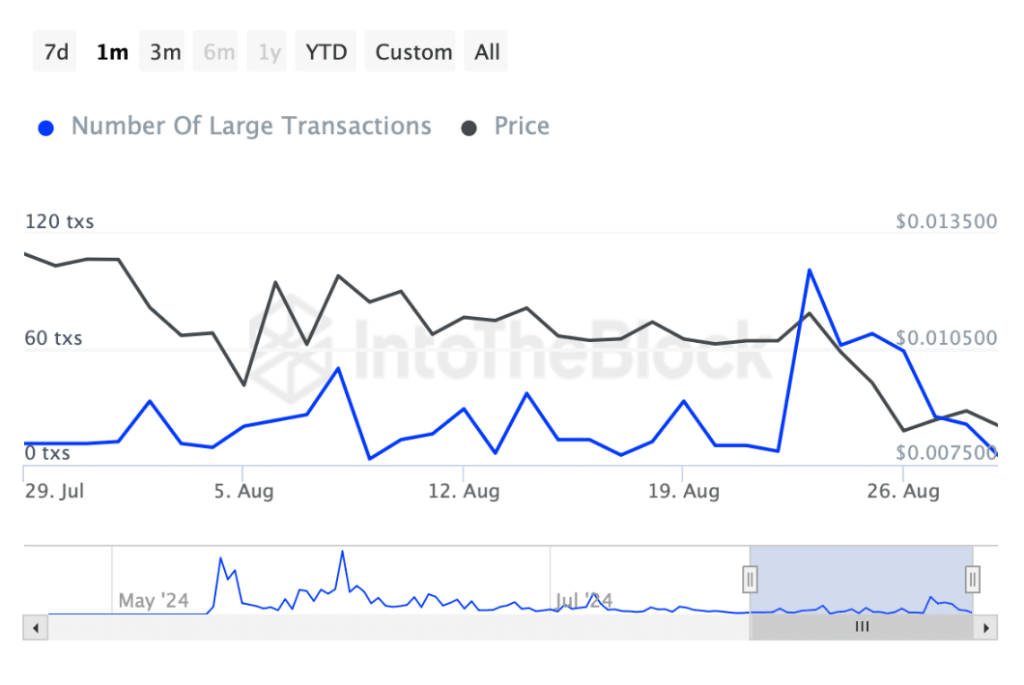Image resolution: width=1024 pixels, height=685 pixels.
Task: Toggle the Price series label in legend
Action: tap(521, 127)
